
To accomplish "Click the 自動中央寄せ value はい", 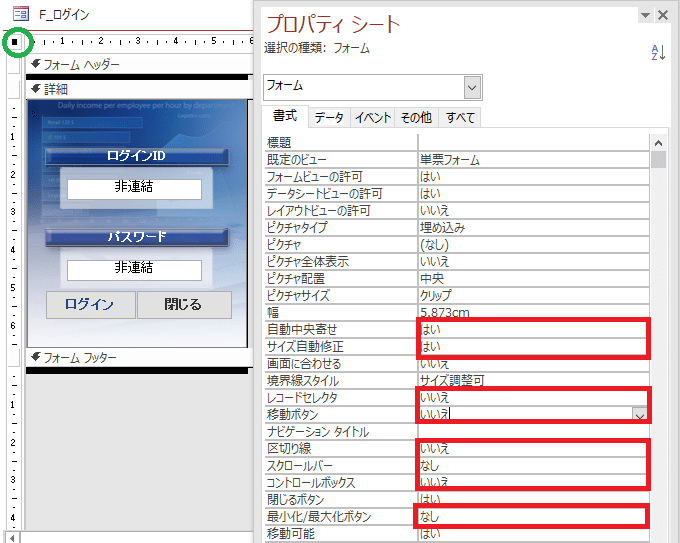I will coord(533,330).
